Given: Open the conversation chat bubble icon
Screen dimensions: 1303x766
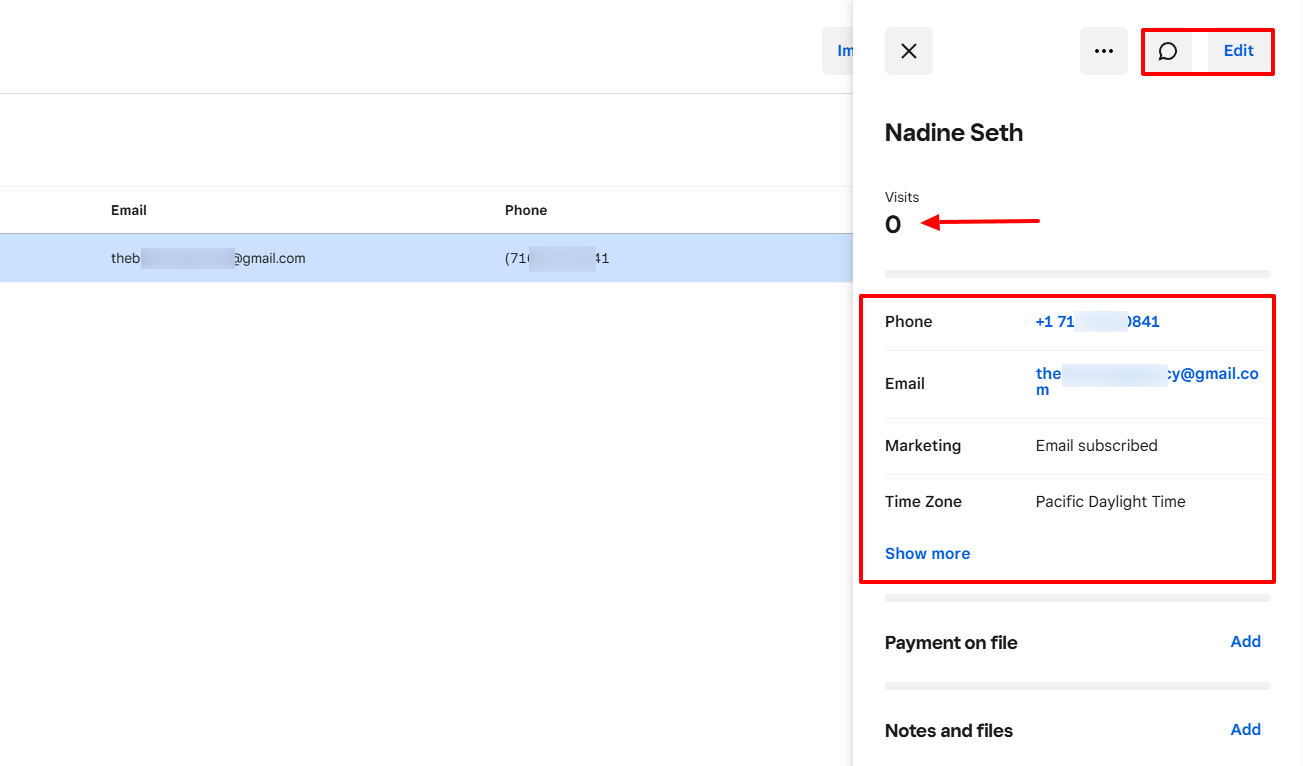Looking at the screenshot, I should coord(1167,50).
